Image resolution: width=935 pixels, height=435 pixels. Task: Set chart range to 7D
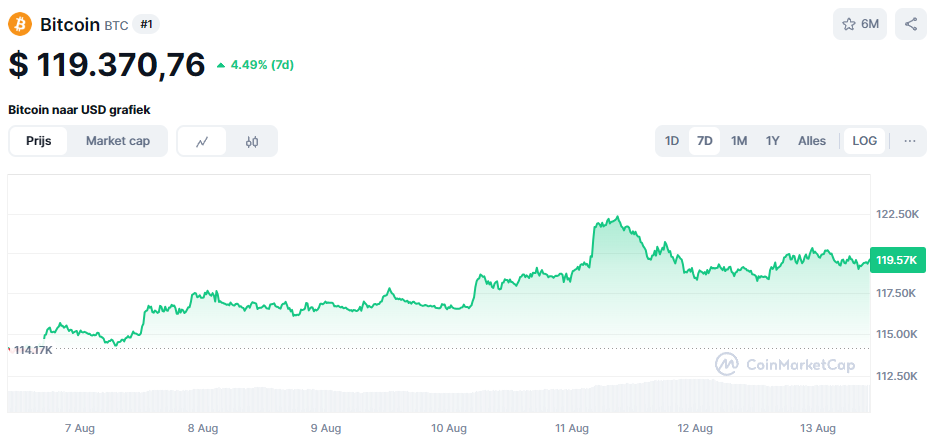click(705, 141)
